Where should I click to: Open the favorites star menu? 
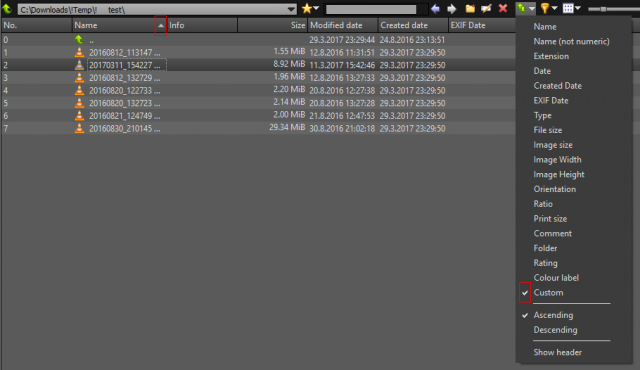coord(310,8)
